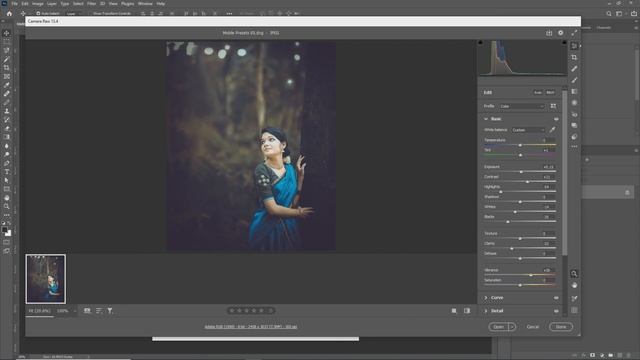Open workflow options link below image
Viewport: 640px width, 360px height.
tap(251, 327)
